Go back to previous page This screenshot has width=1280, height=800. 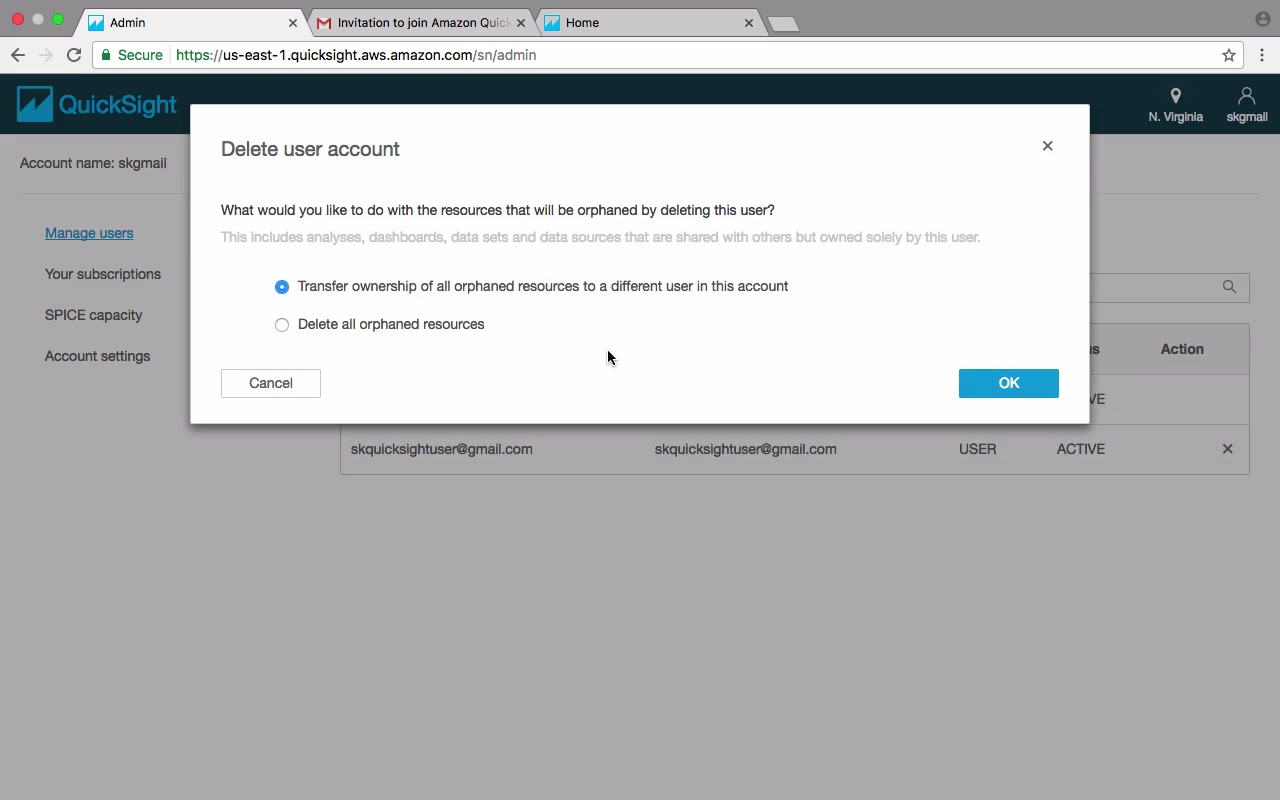click(x=18, y=55)
